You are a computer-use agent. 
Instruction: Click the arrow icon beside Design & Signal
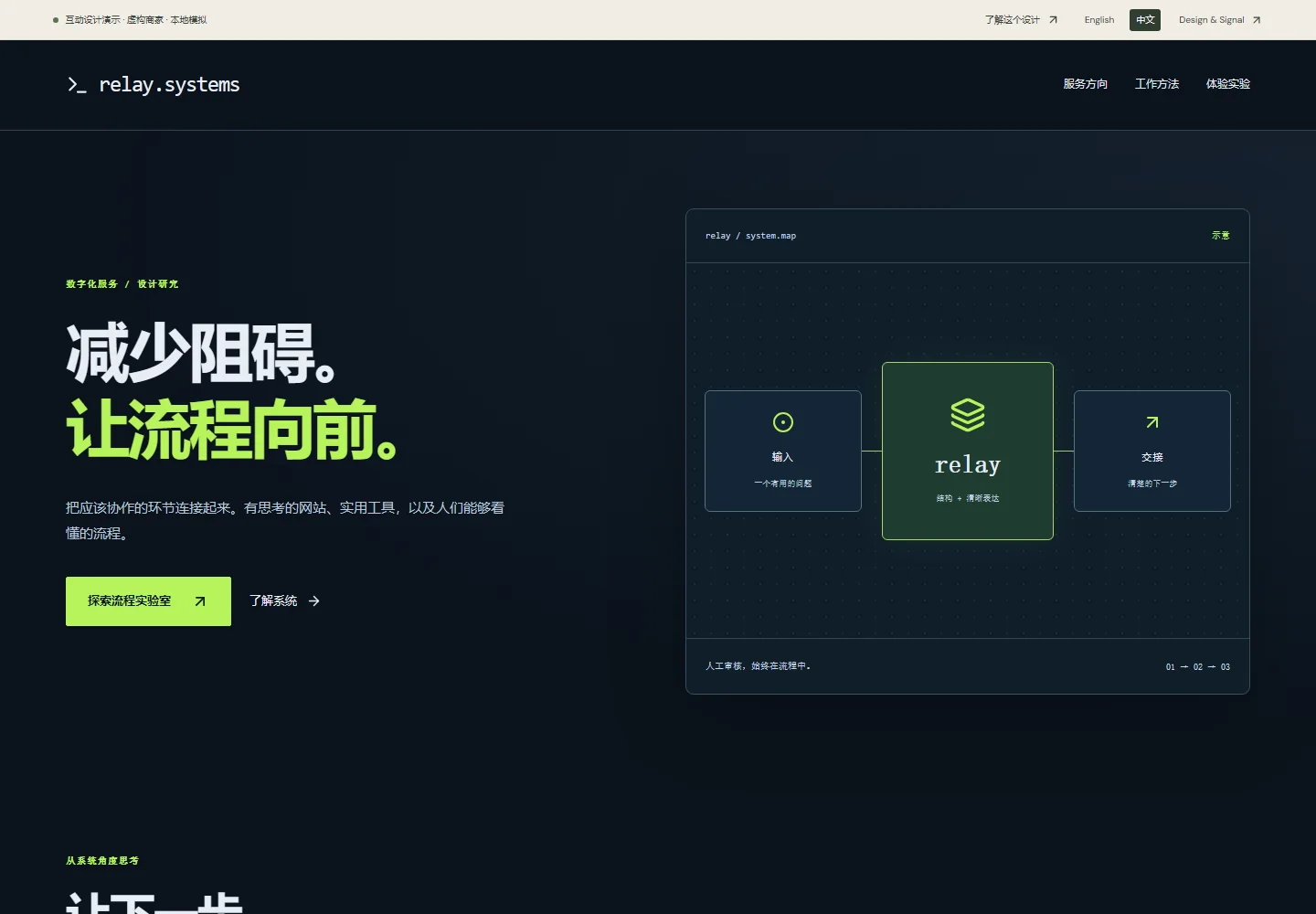(x=1257, y=20)
